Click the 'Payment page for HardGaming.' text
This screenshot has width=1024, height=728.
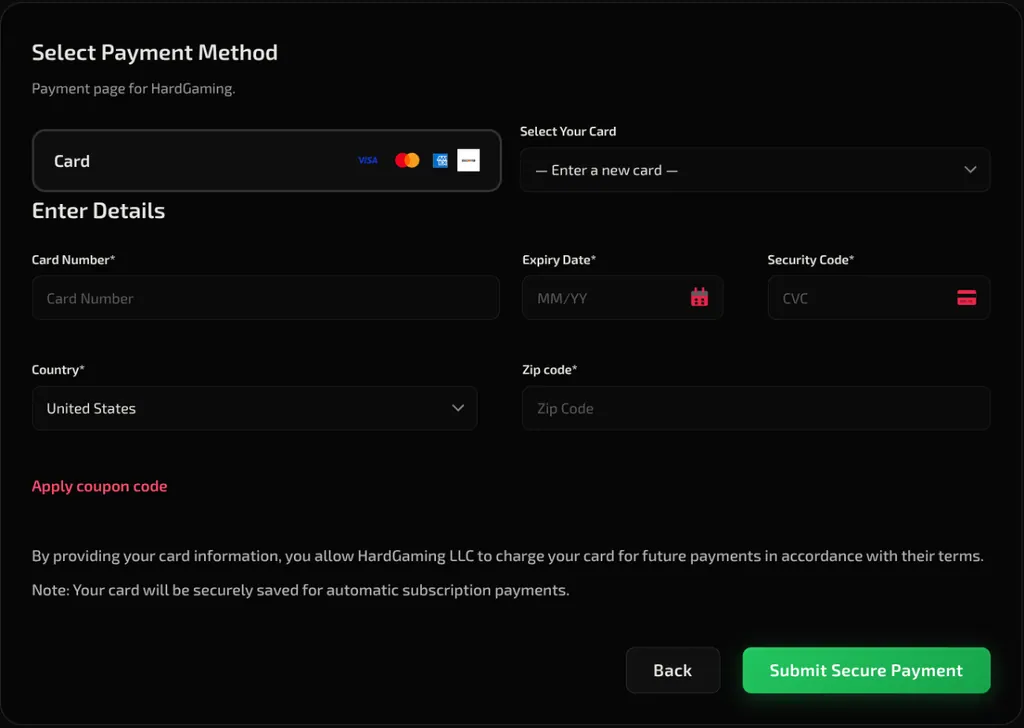point(134,89)
